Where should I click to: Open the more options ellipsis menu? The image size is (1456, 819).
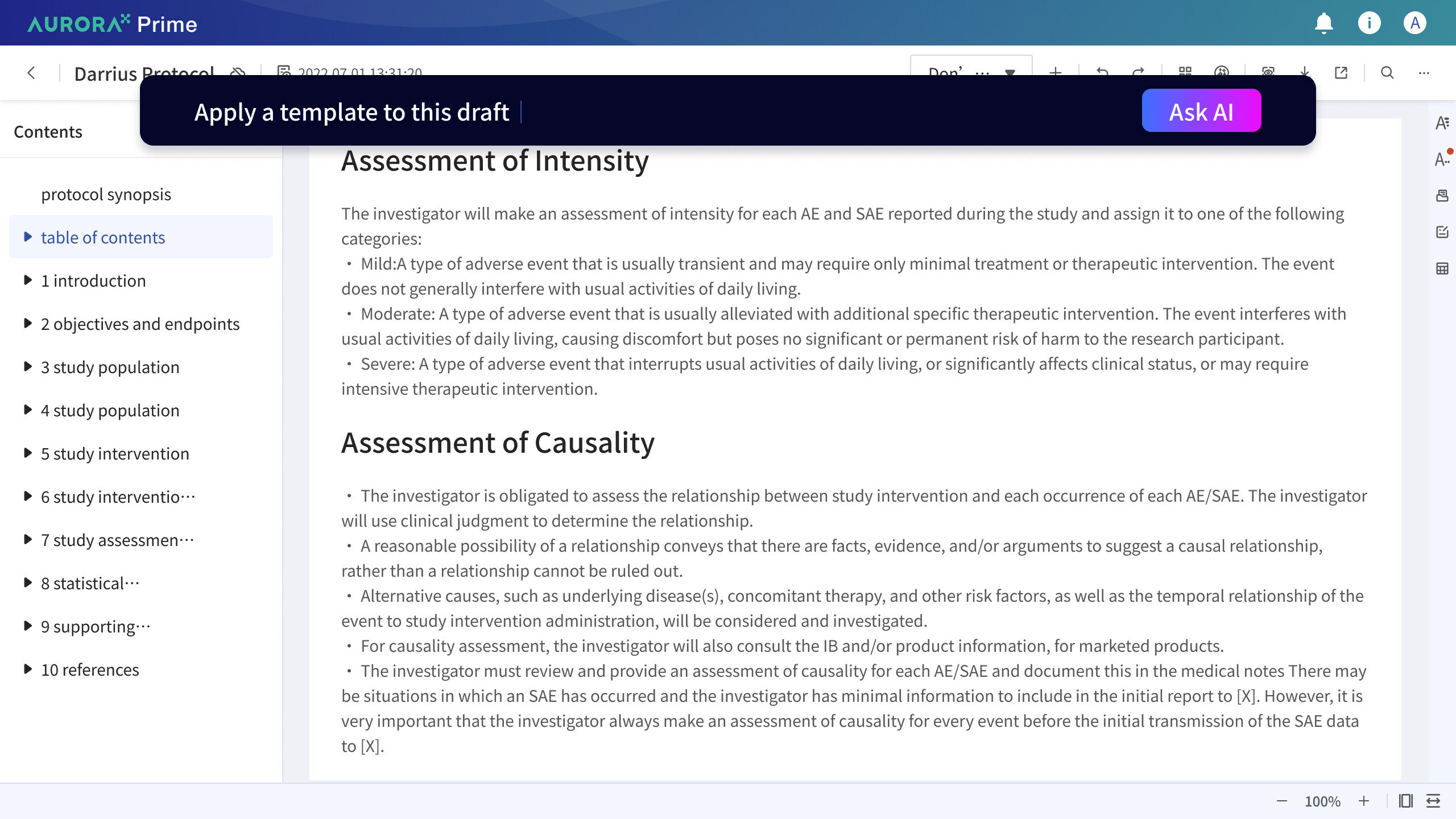click(1424, 73)
